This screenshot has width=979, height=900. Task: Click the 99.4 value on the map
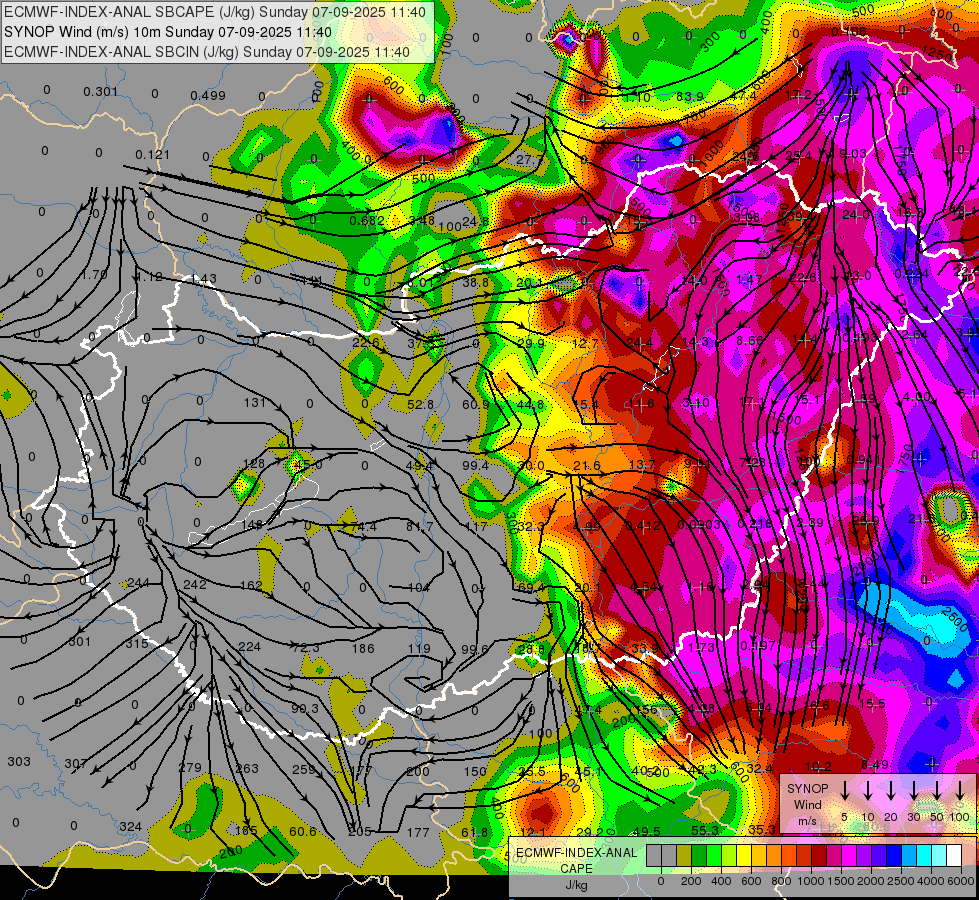(x=475, y=465)
